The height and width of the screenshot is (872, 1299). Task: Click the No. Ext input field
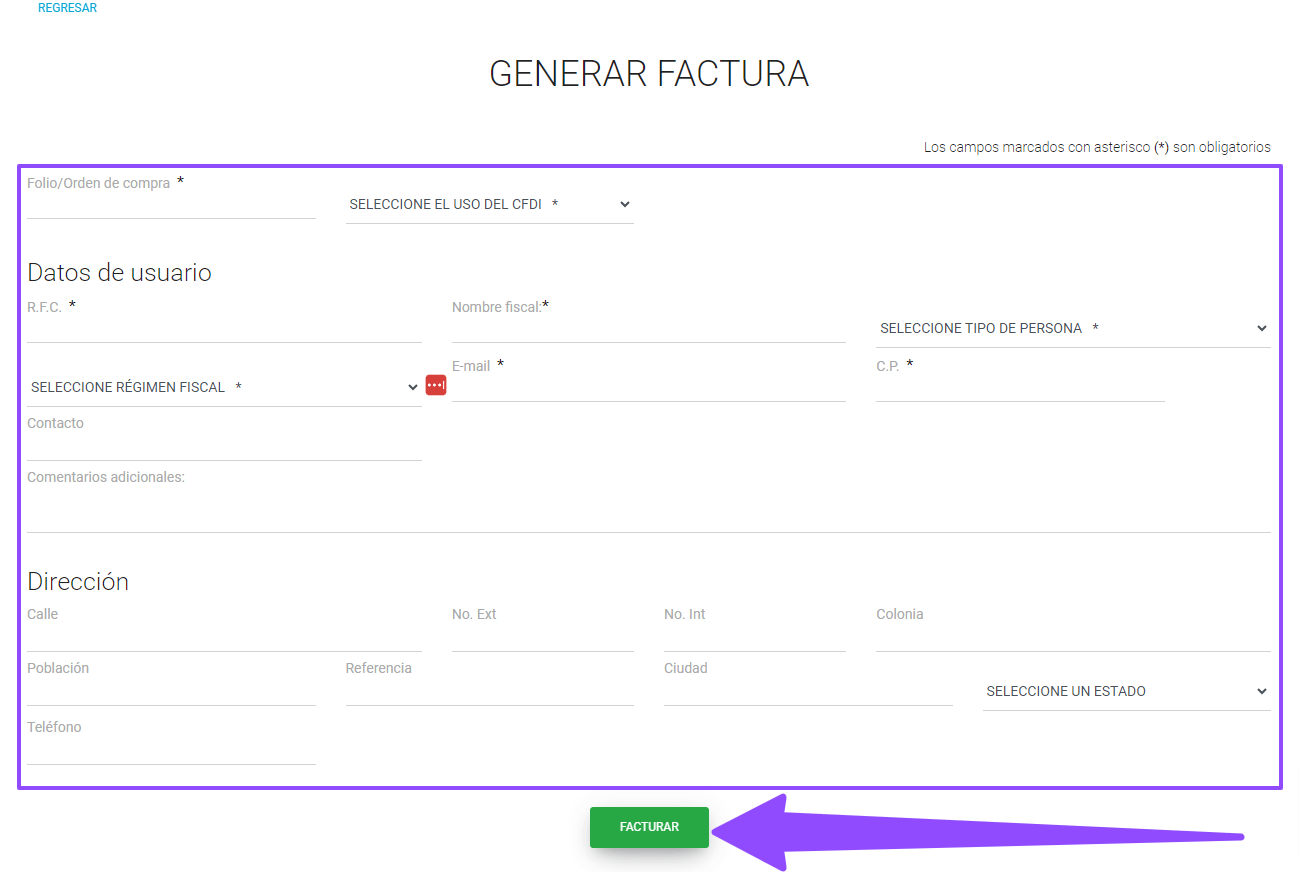pos(543,637)
